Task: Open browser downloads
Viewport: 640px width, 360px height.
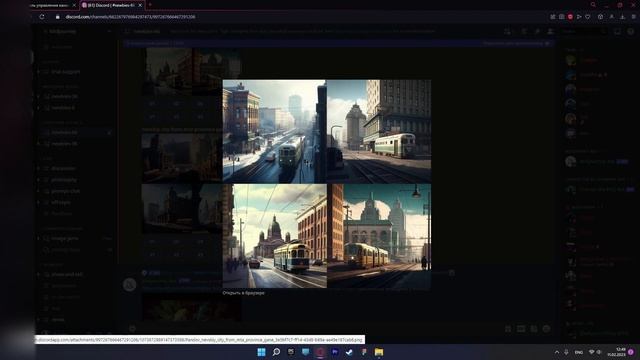Action: [622, 17]
